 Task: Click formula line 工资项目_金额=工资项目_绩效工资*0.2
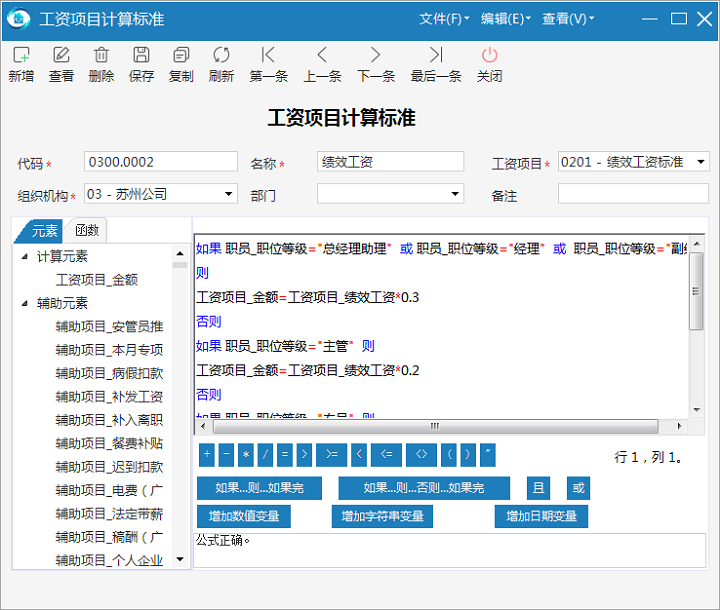pyautogui.click(x=308, y=370)
